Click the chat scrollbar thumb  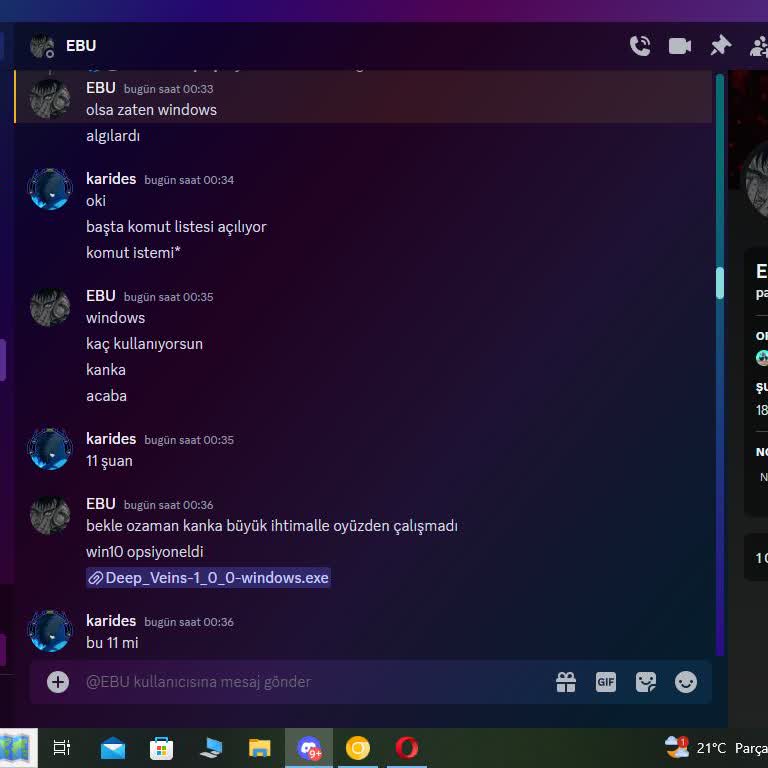pos(720,283)
